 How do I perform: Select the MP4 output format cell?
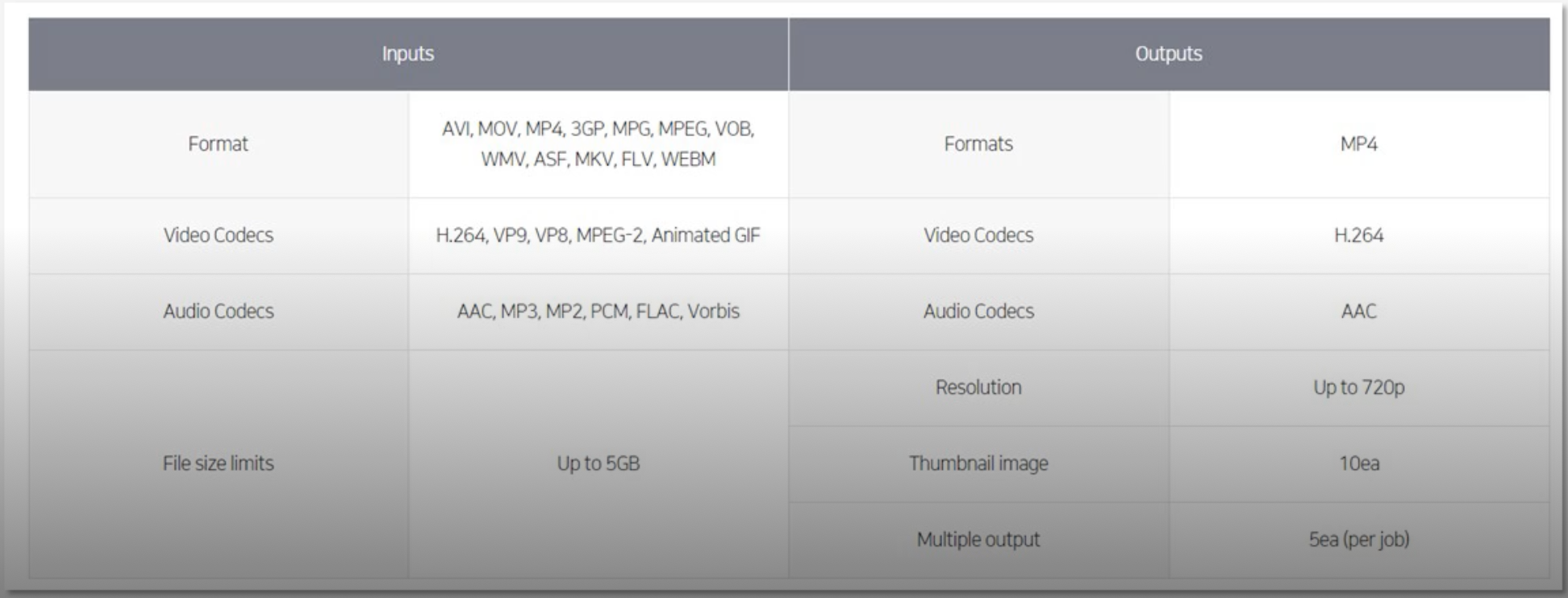point(1358,144)
